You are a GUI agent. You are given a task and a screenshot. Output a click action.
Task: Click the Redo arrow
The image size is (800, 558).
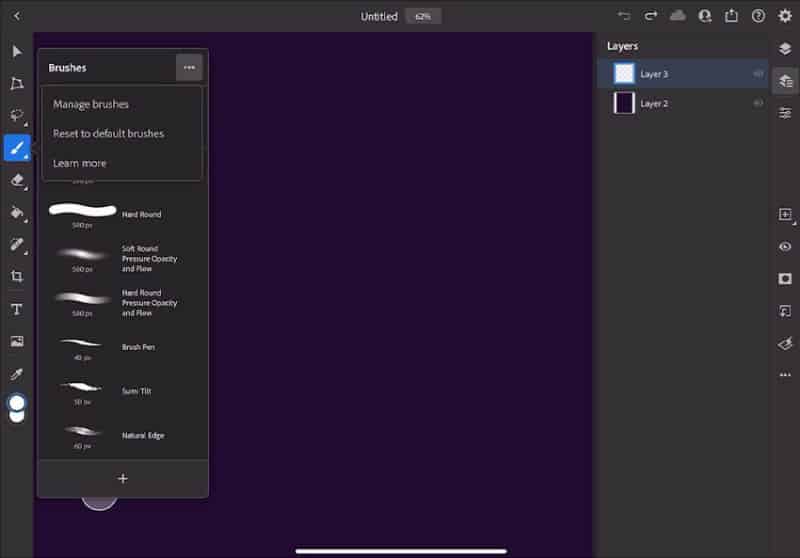(x=651, y=16)
